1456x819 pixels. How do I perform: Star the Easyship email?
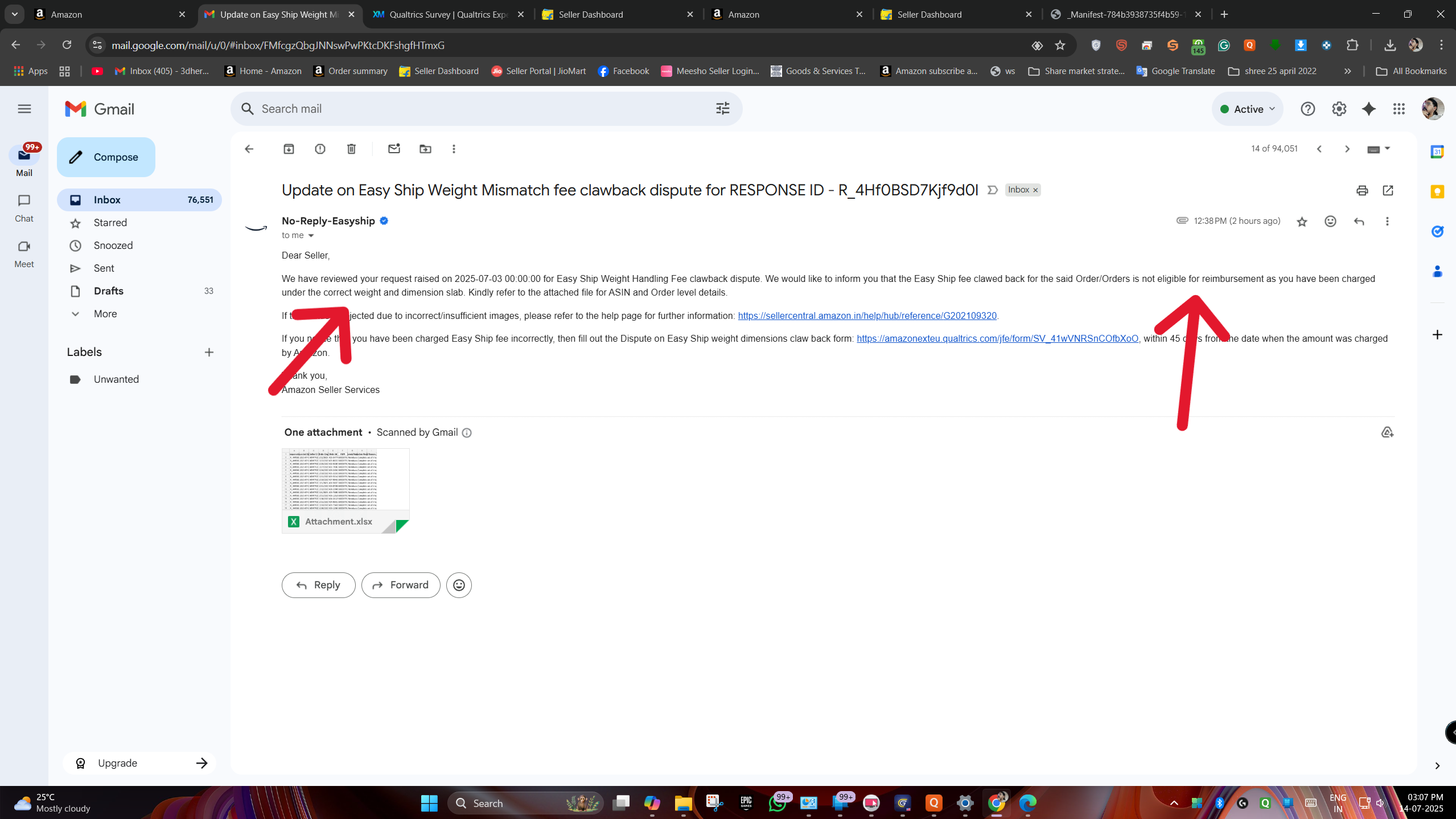pyautogui.click(x=1302, y=222)
